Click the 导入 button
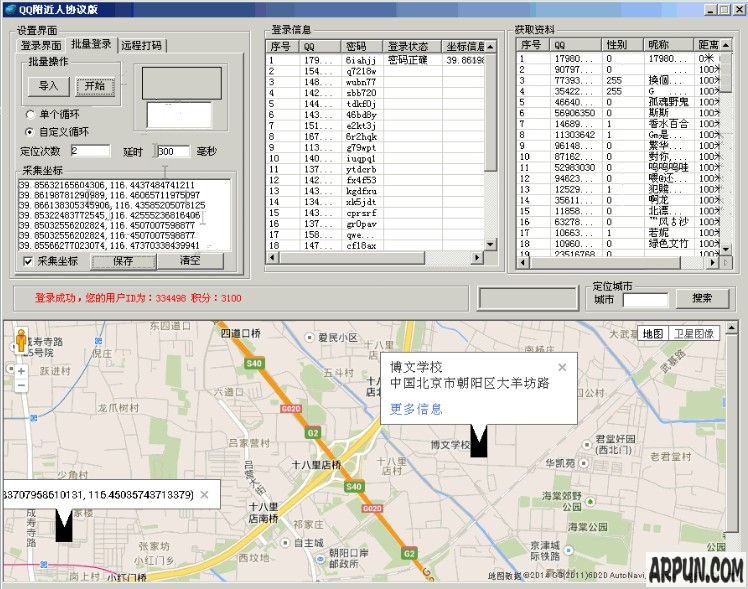748x589 pixels. (48, 86)
